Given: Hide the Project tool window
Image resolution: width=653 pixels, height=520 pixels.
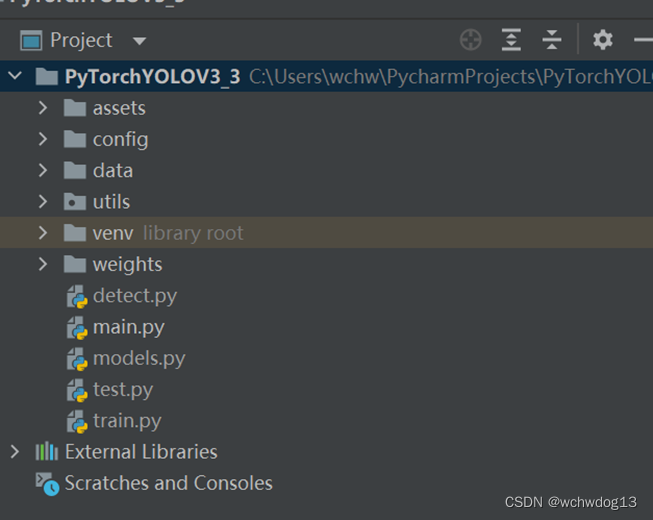Looking at the screenshot, I should pyautogui.click(x=643, y=40).
